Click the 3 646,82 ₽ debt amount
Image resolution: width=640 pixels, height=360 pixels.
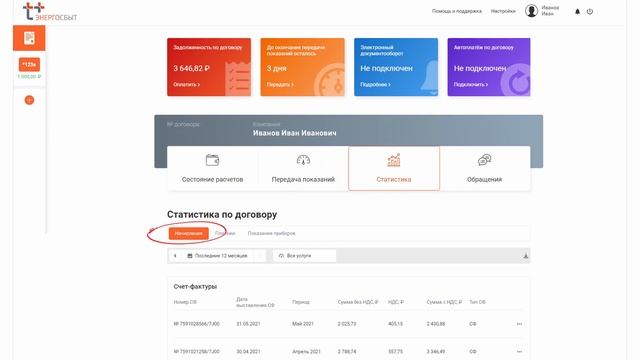(191, 68)
